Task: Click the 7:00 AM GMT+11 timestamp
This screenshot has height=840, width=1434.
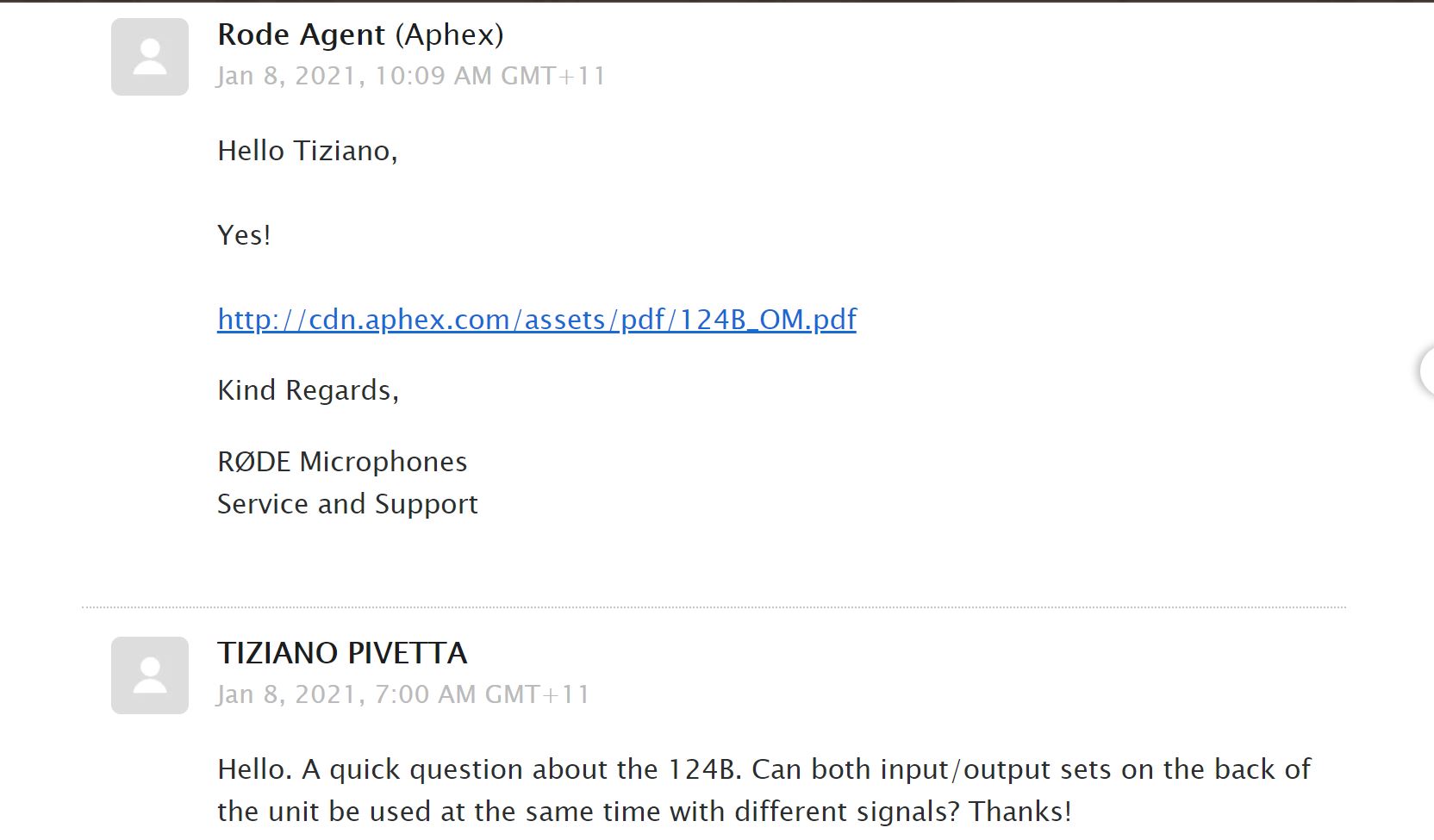Action: 483,694
